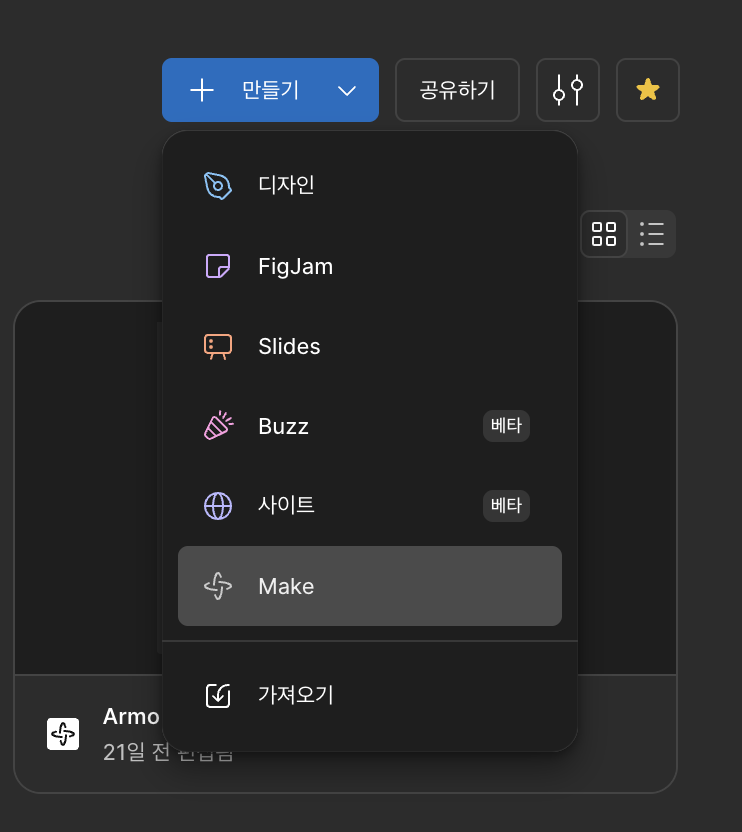
Task: Open the 만들기 dropdown chevron
Action: (x=347, y=90)
